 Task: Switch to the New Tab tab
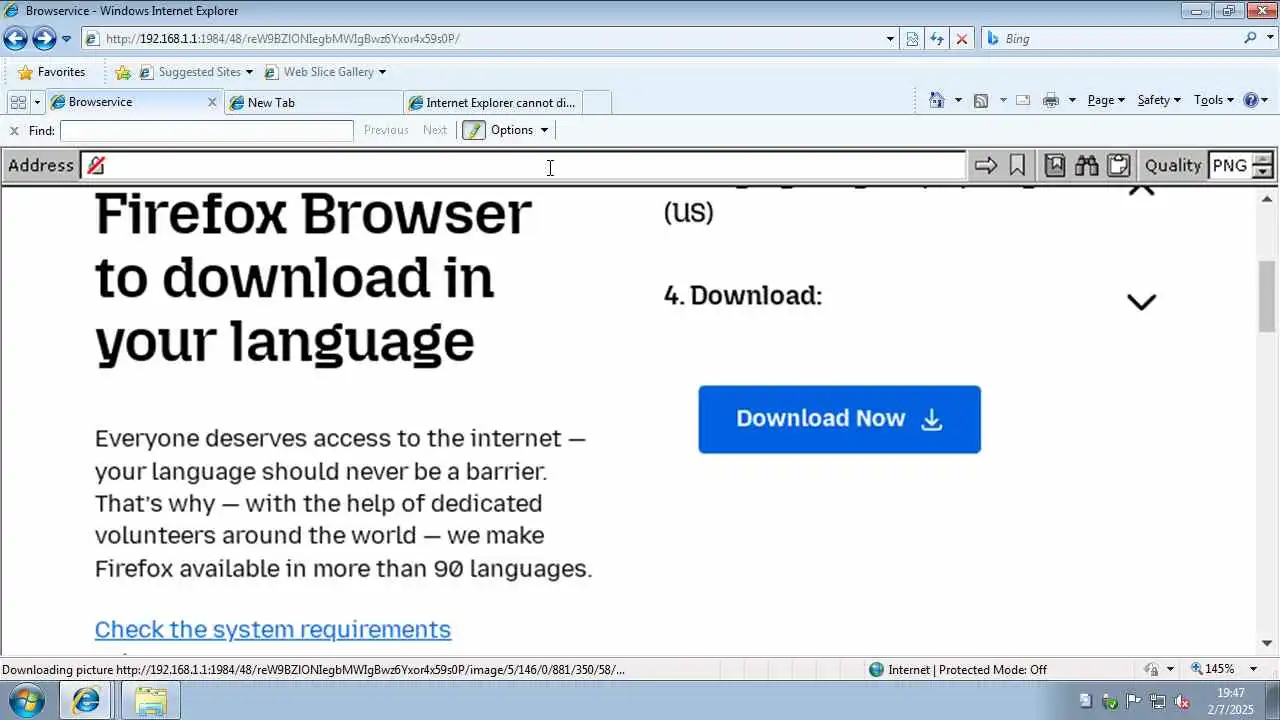313,102
